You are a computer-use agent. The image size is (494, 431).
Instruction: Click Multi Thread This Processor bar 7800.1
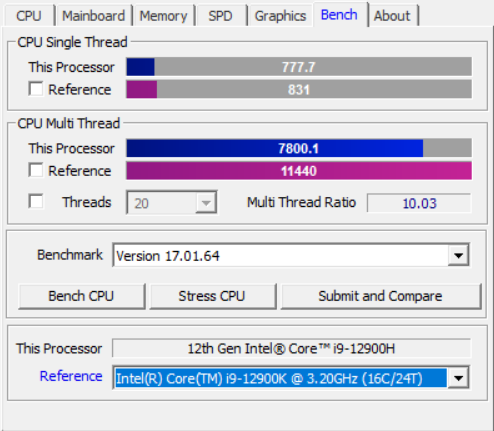point(299,148)
